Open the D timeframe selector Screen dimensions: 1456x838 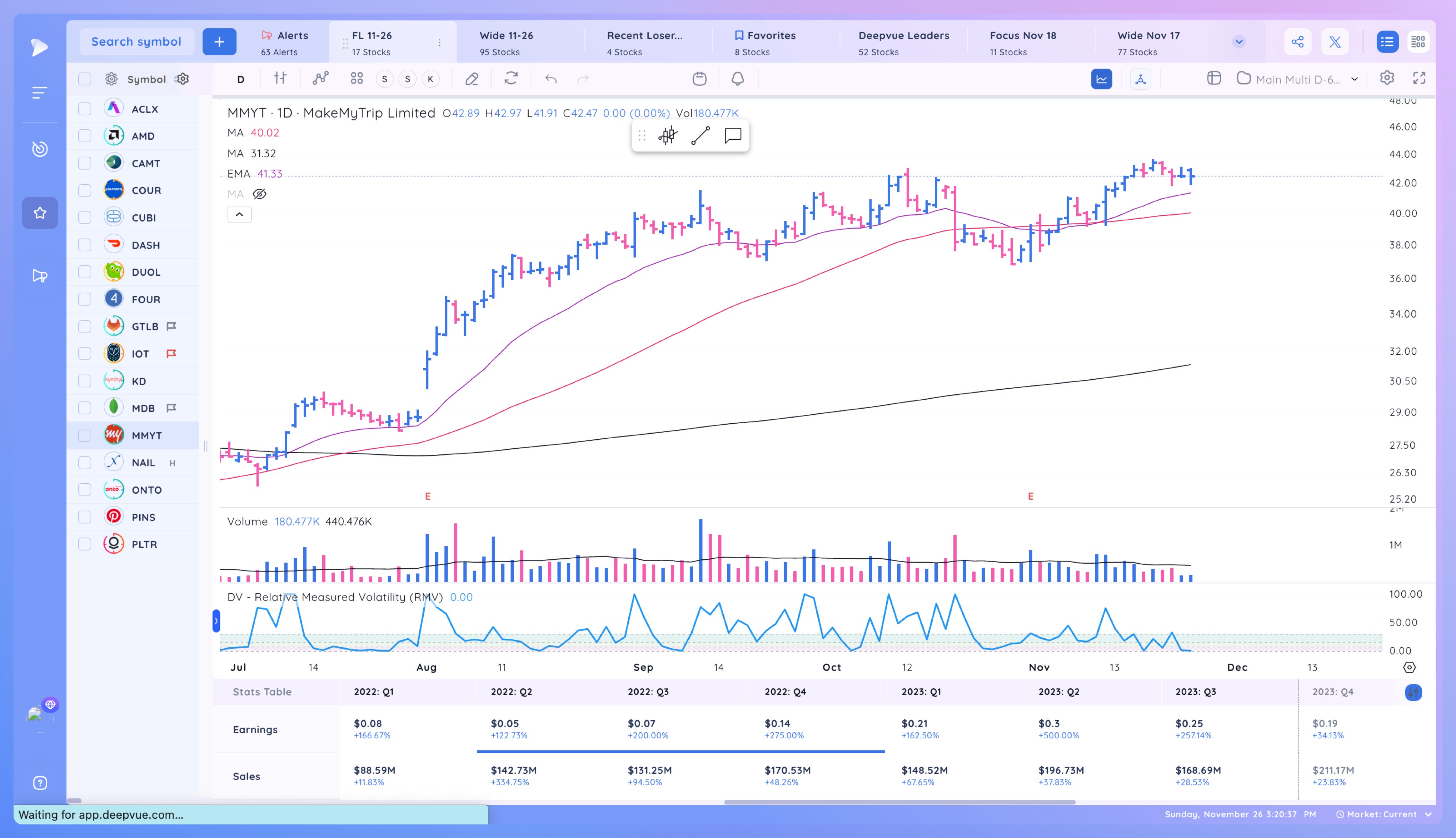tap(240, 79)
